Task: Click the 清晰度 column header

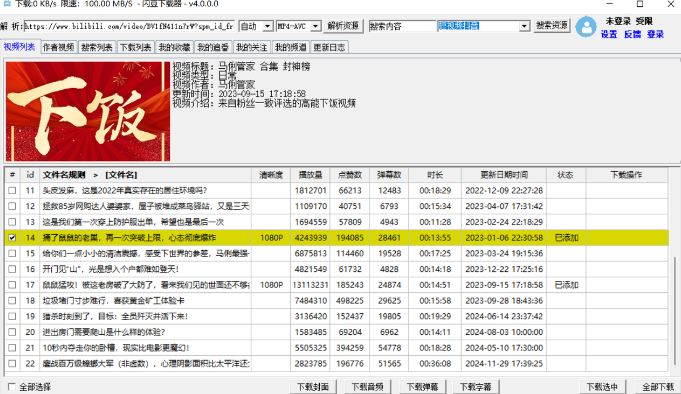Action: pos(271,175)
